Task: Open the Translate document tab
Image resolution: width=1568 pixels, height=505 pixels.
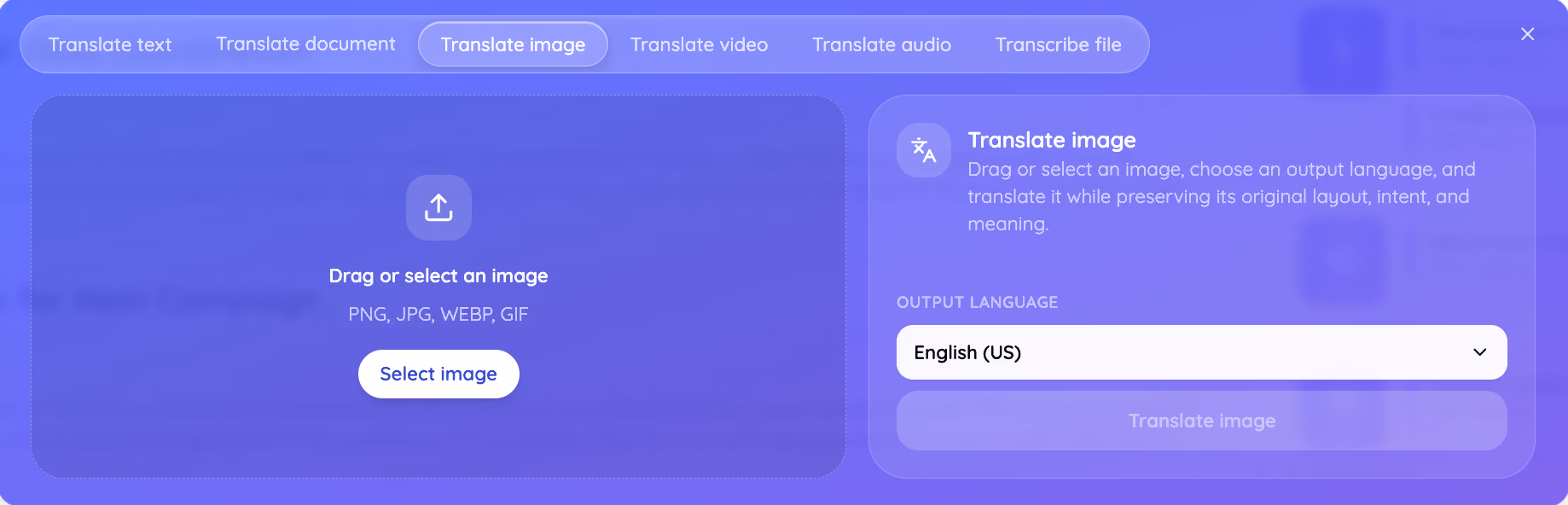Action: click(305, 44)
